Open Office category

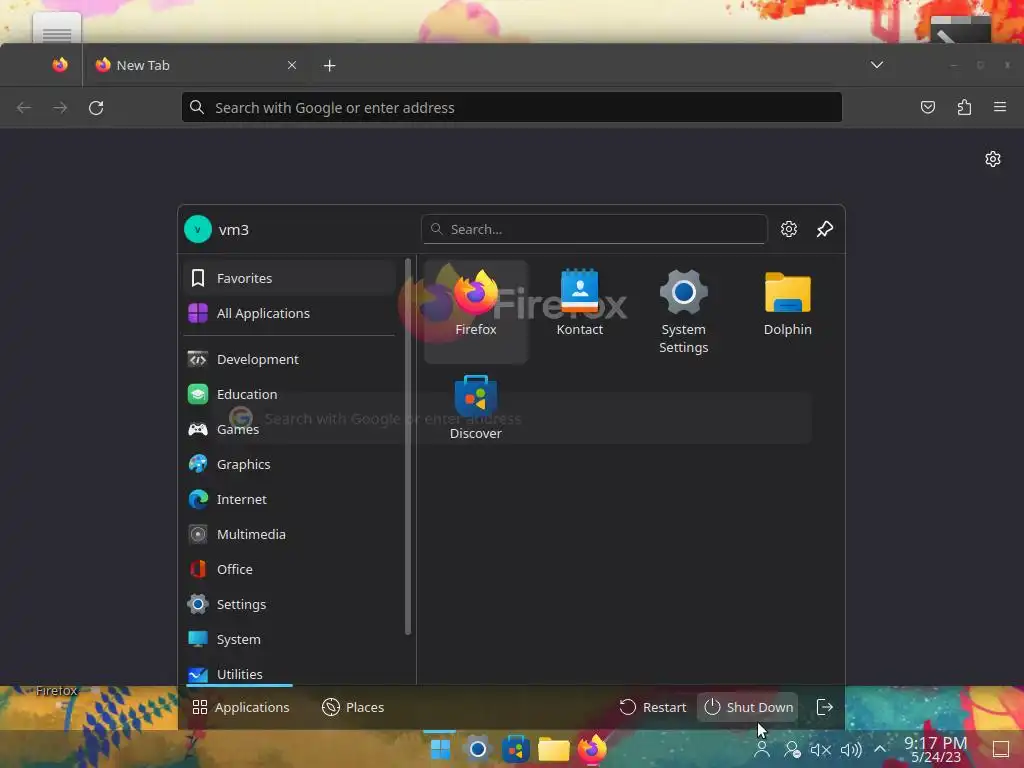pos(290,569)
